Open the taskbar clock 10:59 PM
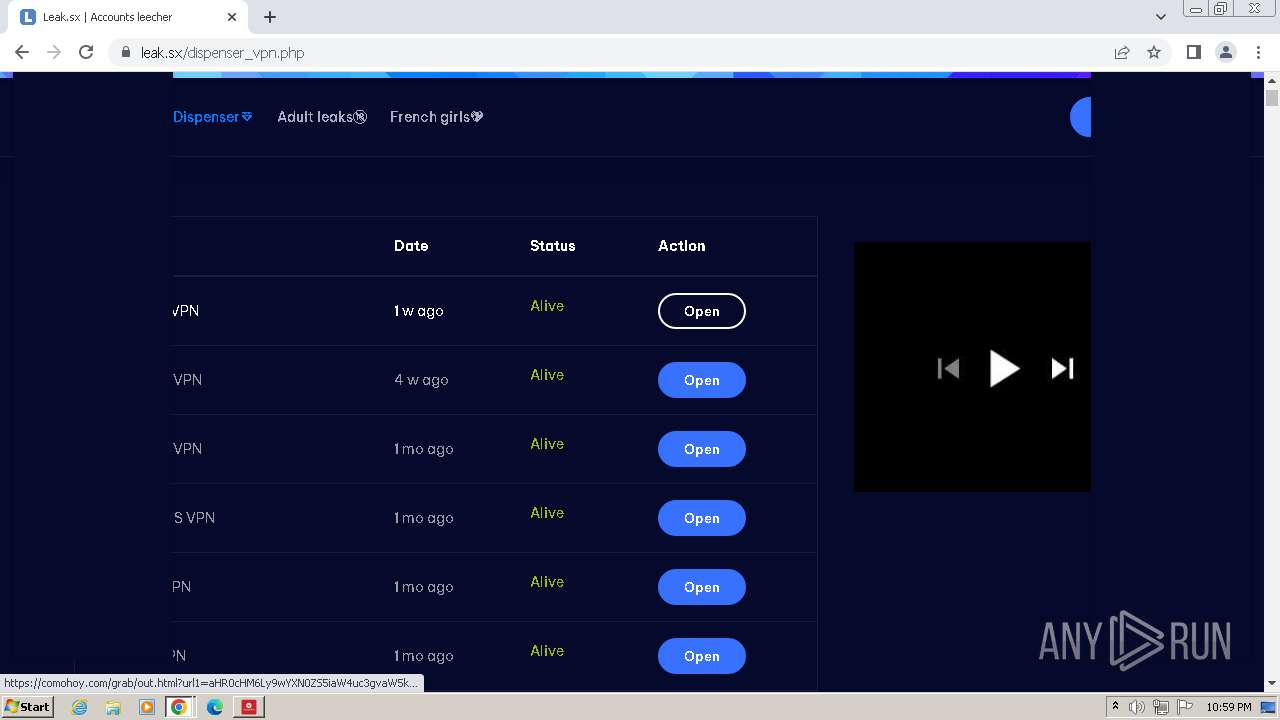1280x720 pixels. pos(1228,707)
